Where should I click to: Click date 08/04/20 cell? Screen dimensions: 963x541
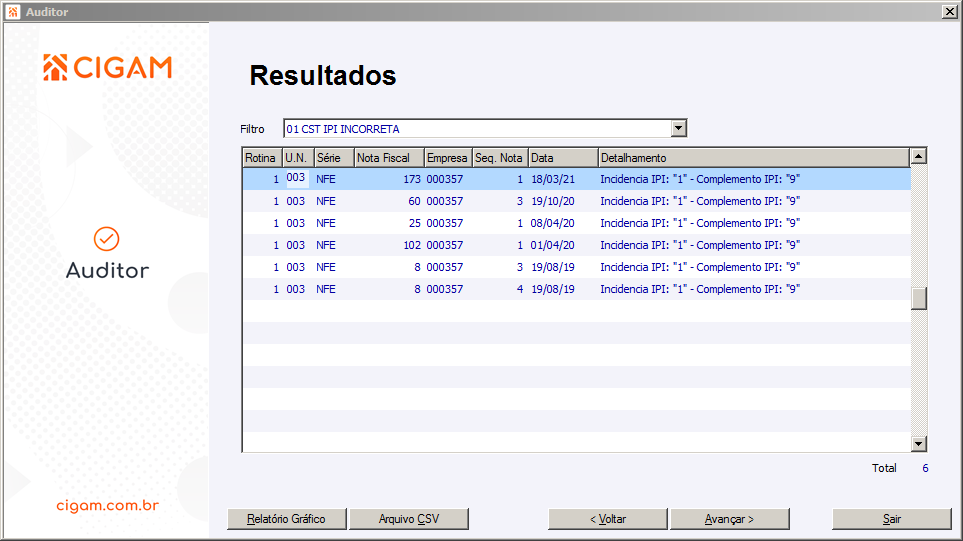pos(553,224)
